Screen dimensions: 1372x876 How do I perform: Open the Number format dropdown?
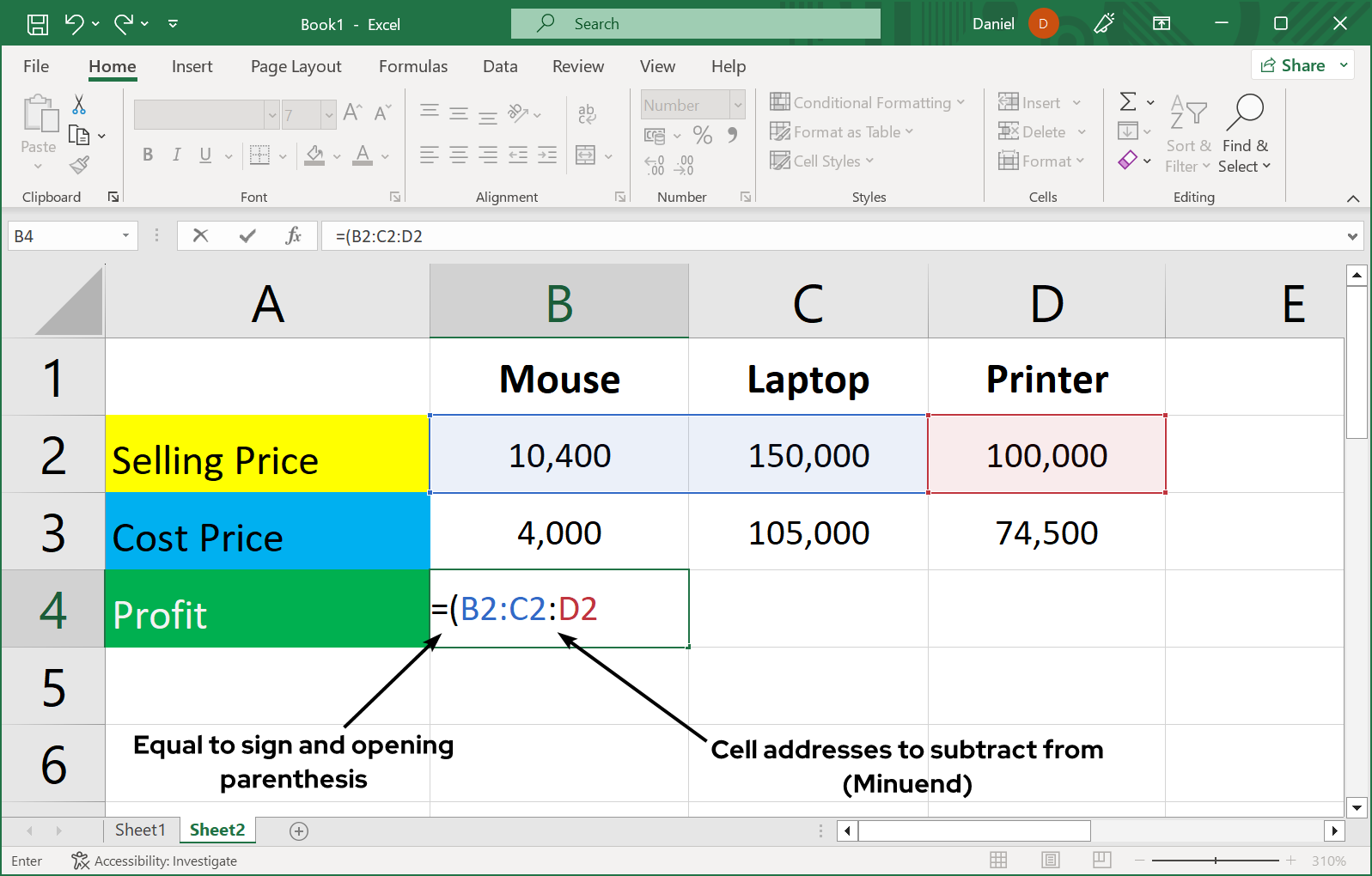[x=737, y=105]
